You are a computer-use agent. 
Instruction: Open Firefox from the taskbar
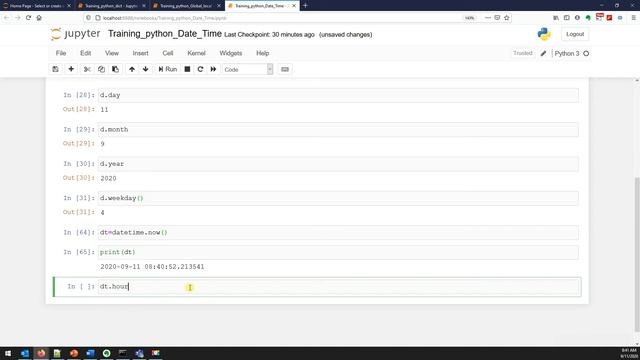coord(41,353)
